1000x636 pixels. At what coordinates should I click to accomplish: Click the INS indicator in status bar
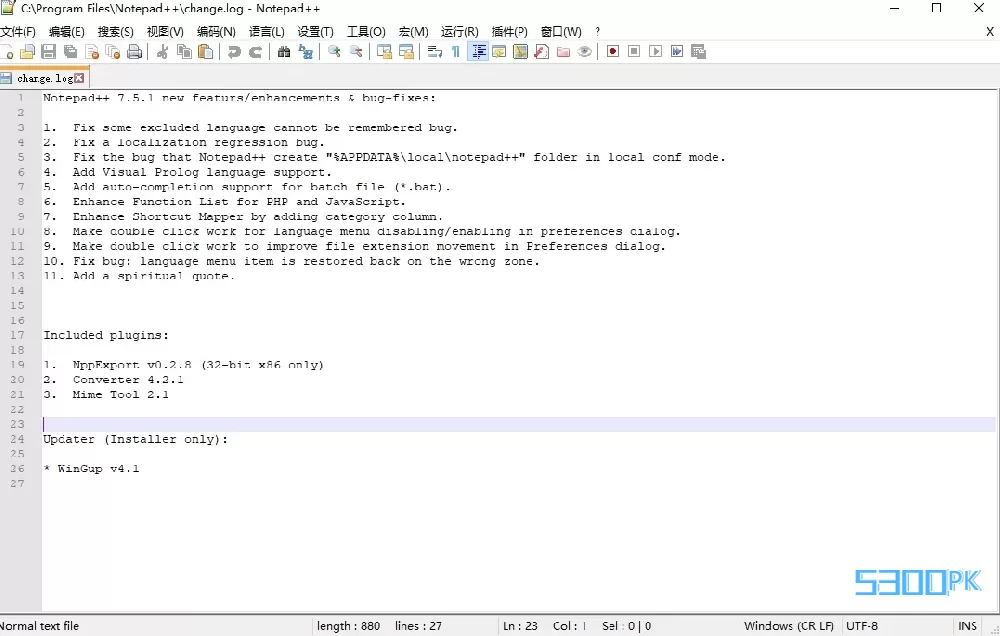click(x=967, y=626)
